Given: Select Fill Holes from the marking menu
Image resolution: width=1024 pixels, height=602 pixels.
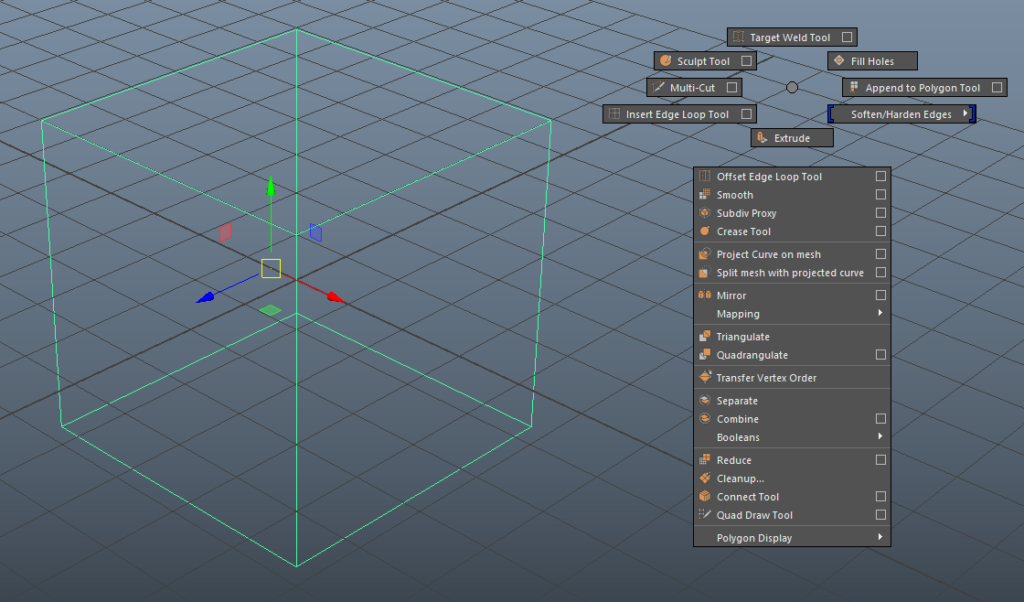Looking at the screenshot, I should [x=872, y=61].
